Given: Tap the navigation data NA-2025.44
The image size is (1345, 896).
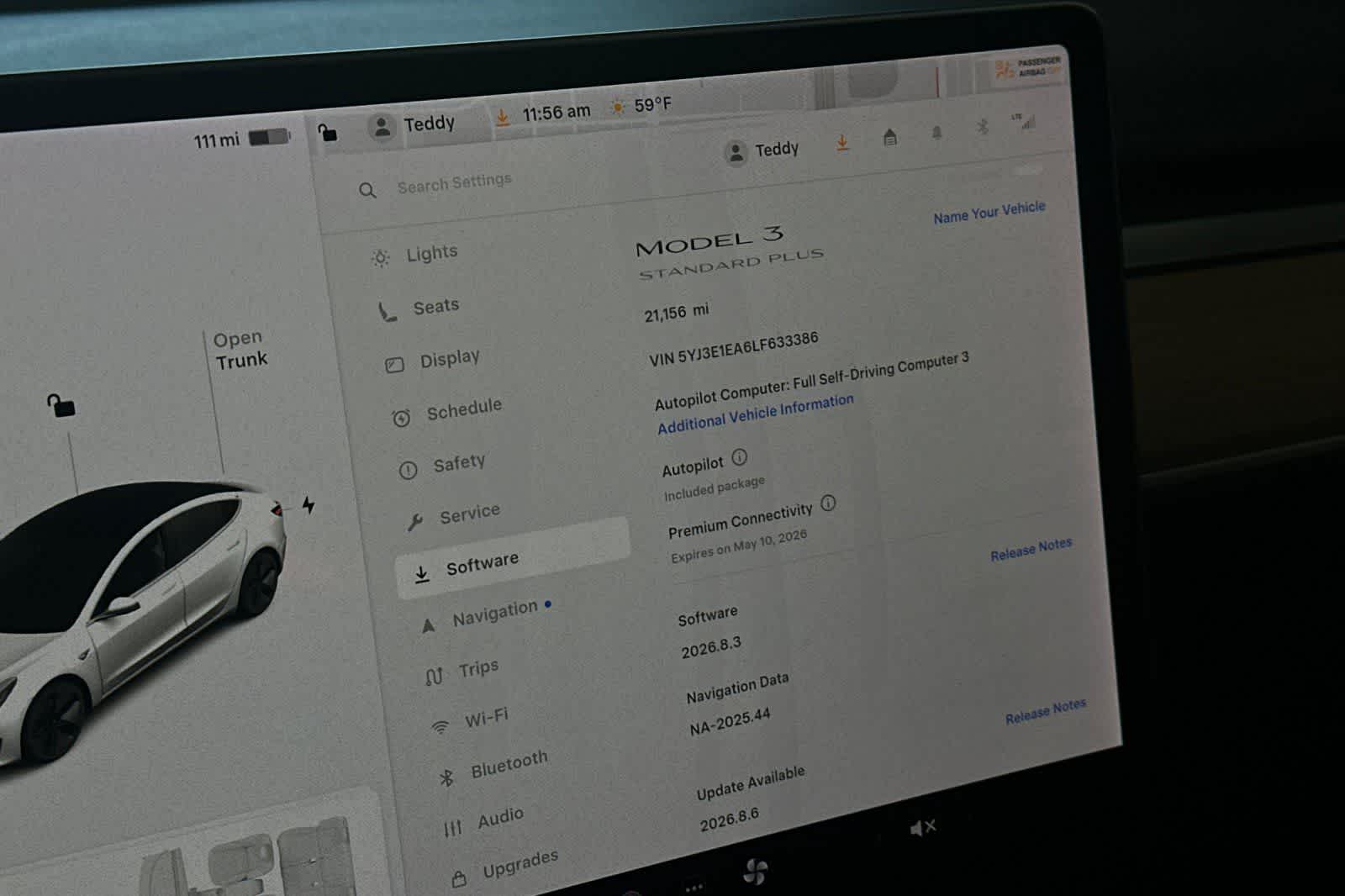Looking at the screenshot, I should pyautogui.click(x=730, y=722).
